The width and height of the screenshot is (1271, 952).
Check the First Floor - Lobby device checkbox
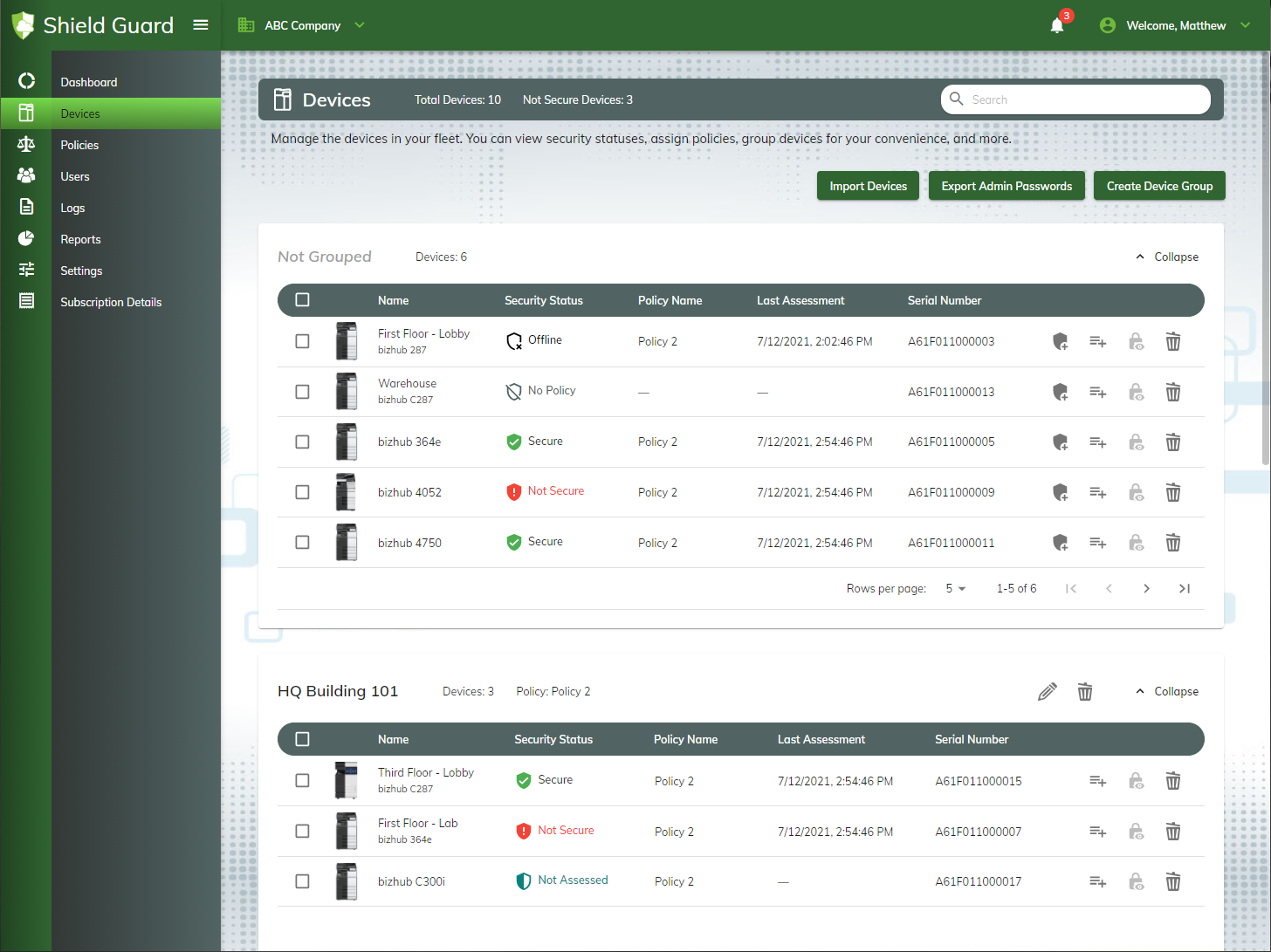point(302,341)
